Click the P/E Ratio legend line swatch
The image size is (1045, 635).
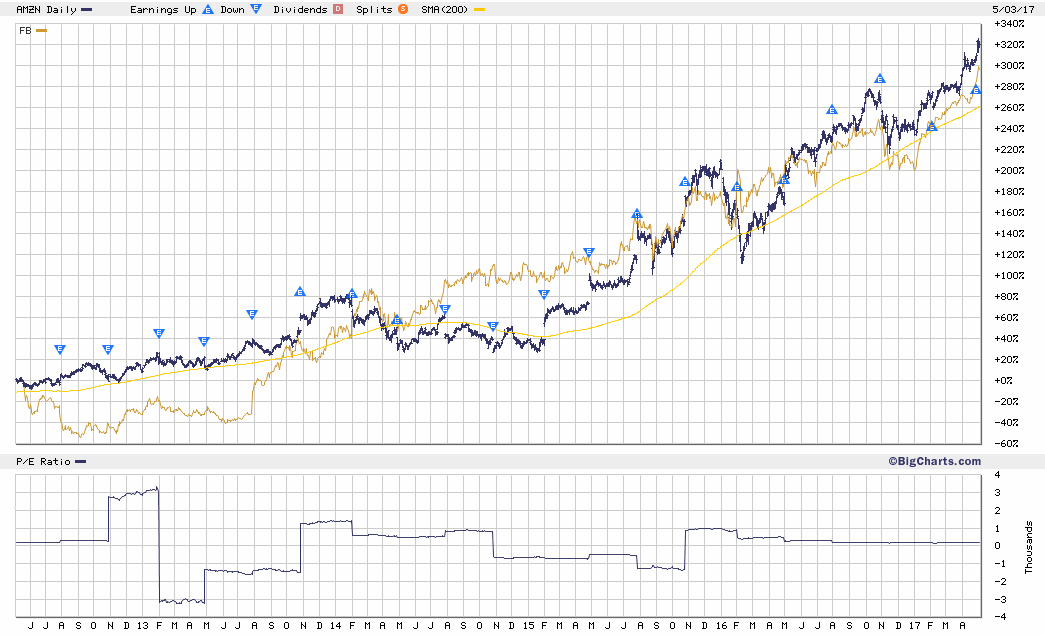pyautogui.click(x=81, y=462)
